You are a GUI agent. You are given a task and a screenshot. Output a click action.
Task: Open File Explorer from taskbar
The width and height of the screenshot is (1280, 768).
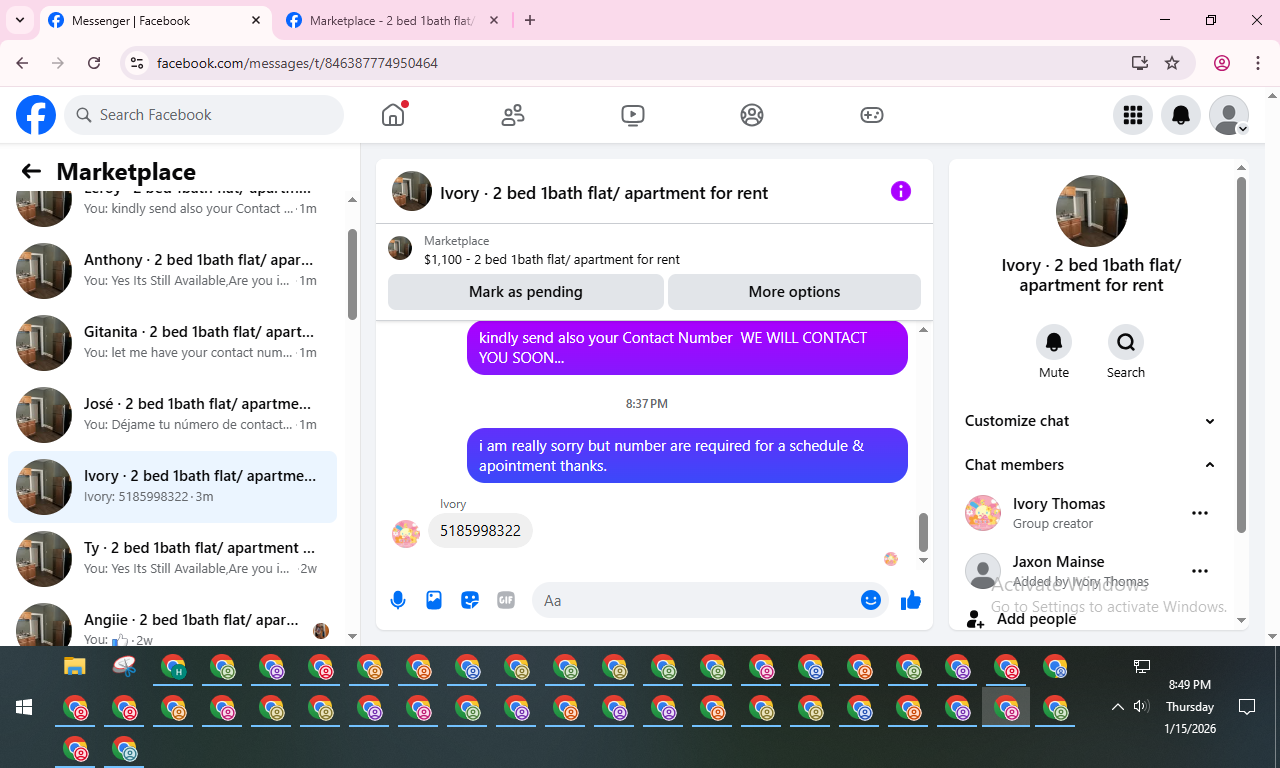click(x=75, y=666)
